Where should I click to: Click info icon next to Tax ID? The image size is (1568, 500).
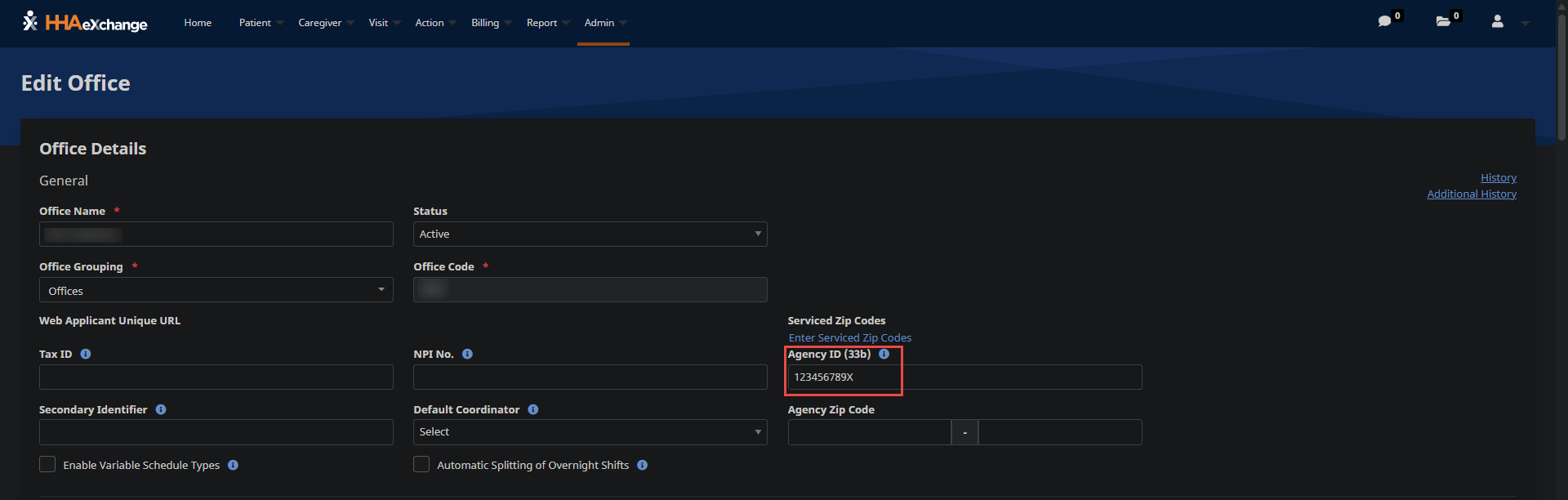click(x=86, y=354)
